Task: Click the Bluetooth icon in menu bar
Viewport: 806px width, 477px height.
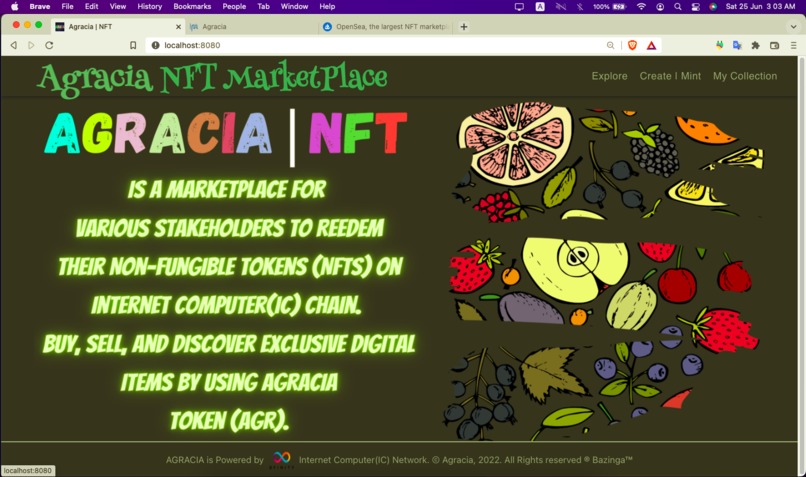Action: 580,7
